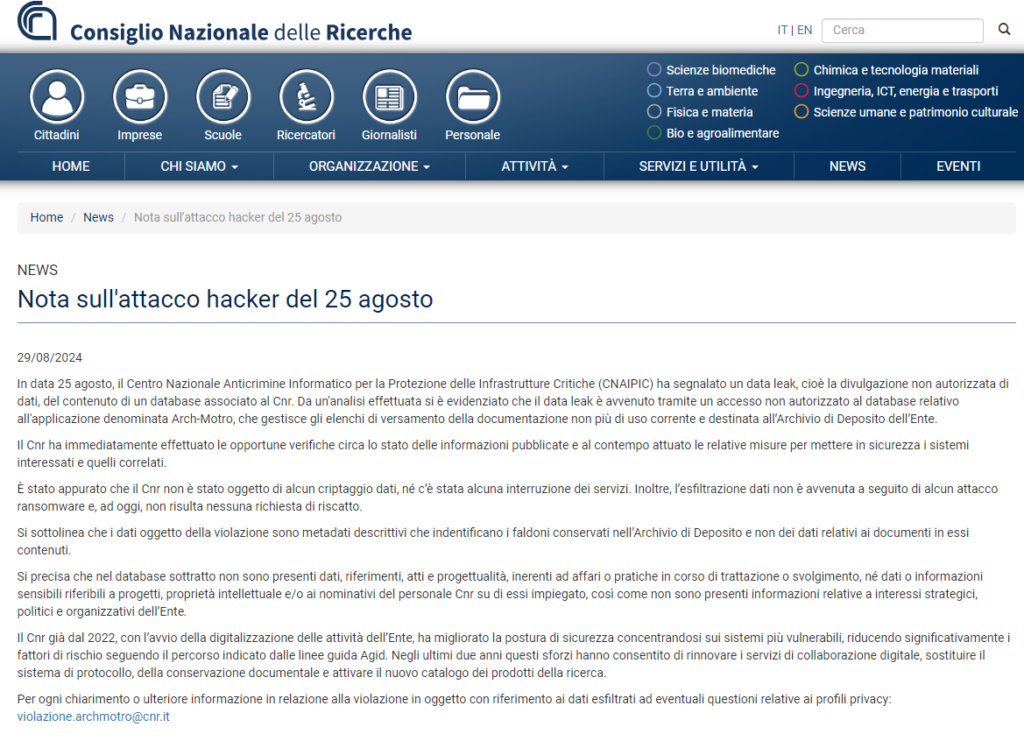Screen dimensions: 1024x741
Task: Select the Bio e agroalimentare circle
Action: coord(655,133)
